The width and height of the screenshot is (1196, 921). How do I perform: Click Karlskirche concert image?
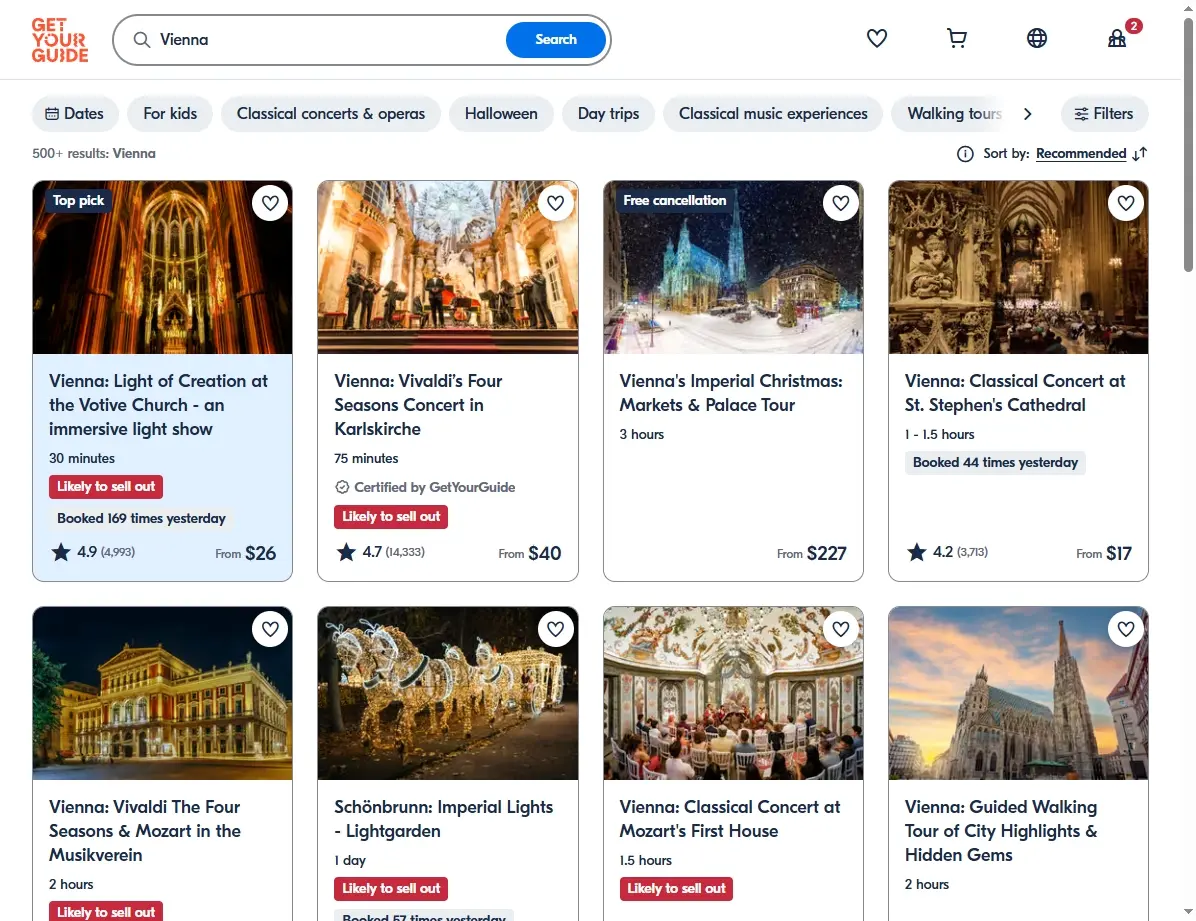[x=448, y=268]
